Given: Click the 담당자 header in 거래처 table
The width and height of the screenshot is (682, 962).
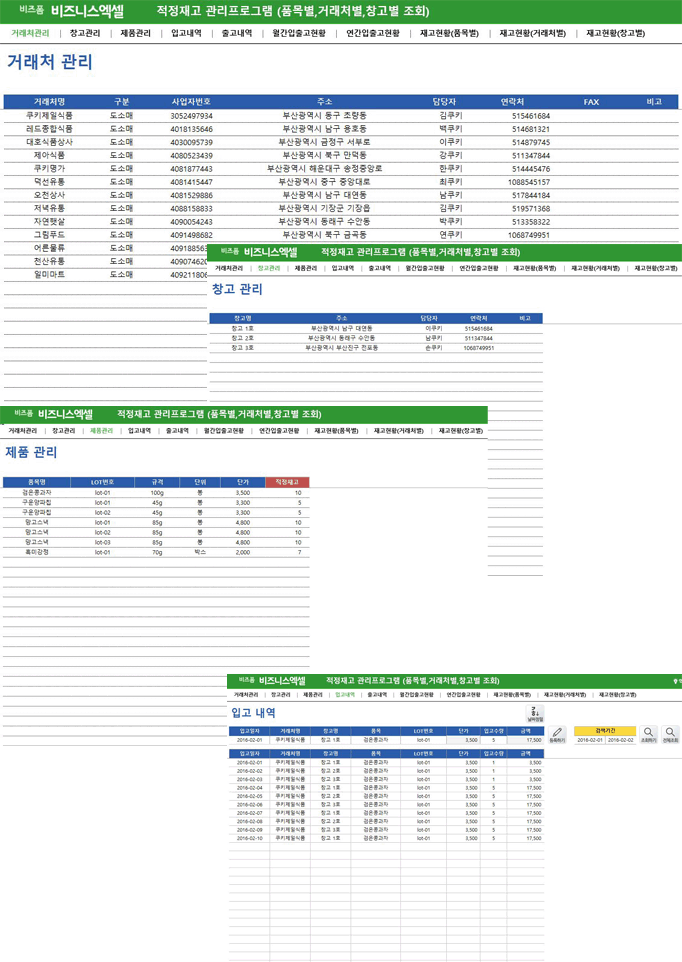Looking at the screenshot, I should click(444, 102).
